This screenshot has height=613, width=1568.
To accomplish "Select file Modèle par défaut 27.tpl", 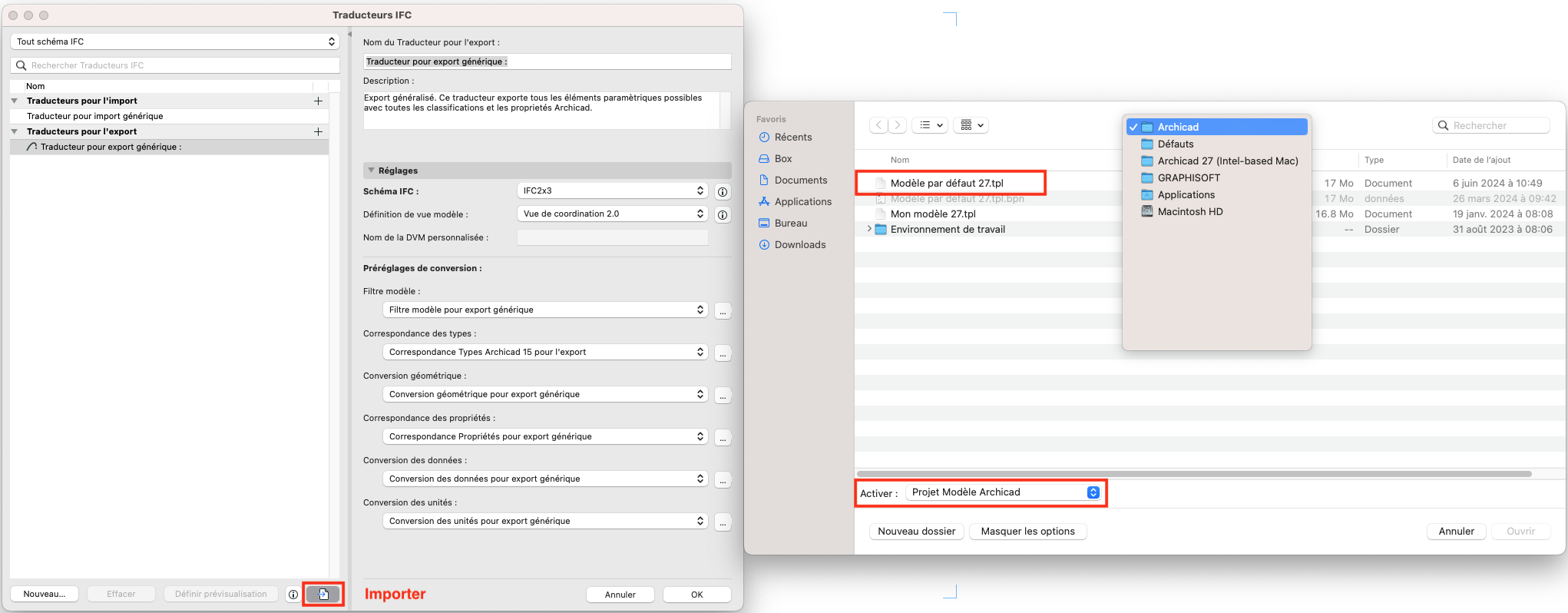I will click(x=947, y=183).
